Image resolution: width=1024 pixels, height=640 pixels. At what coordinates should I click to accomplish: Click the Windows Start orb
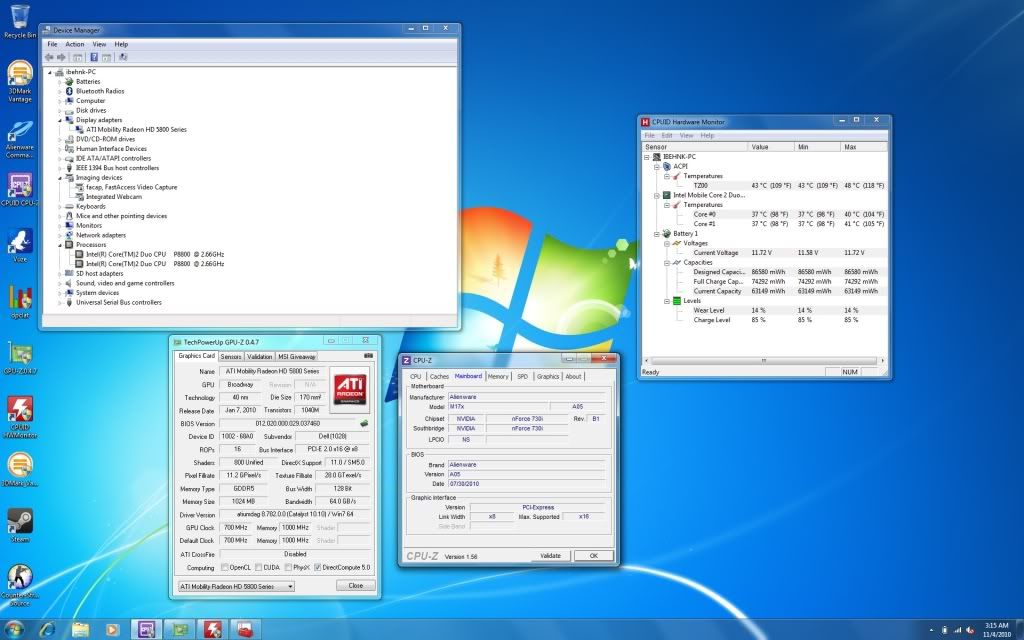pos(14,630)
